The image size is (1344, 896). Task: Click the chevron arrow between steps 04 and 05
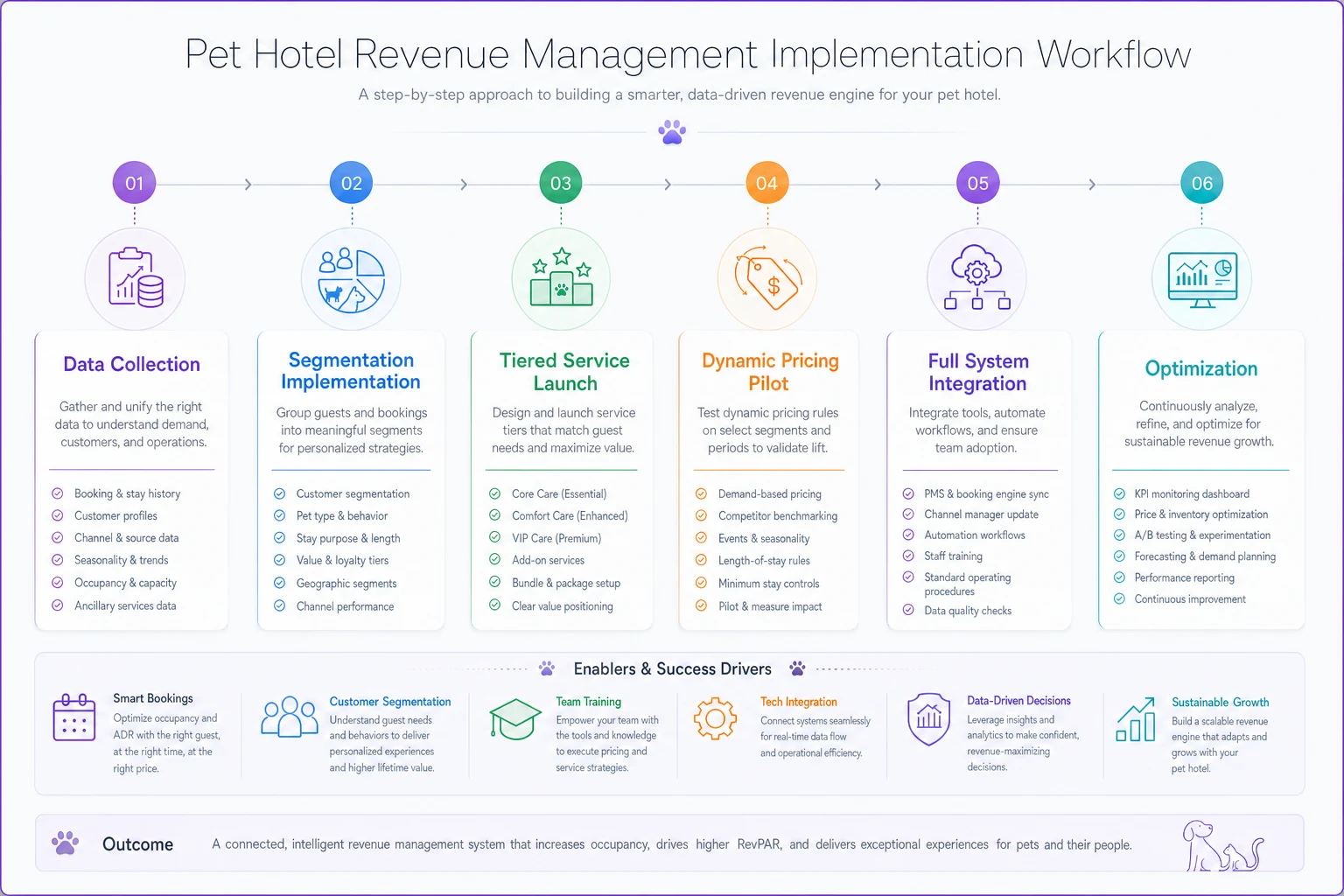[x=878, y=185]
